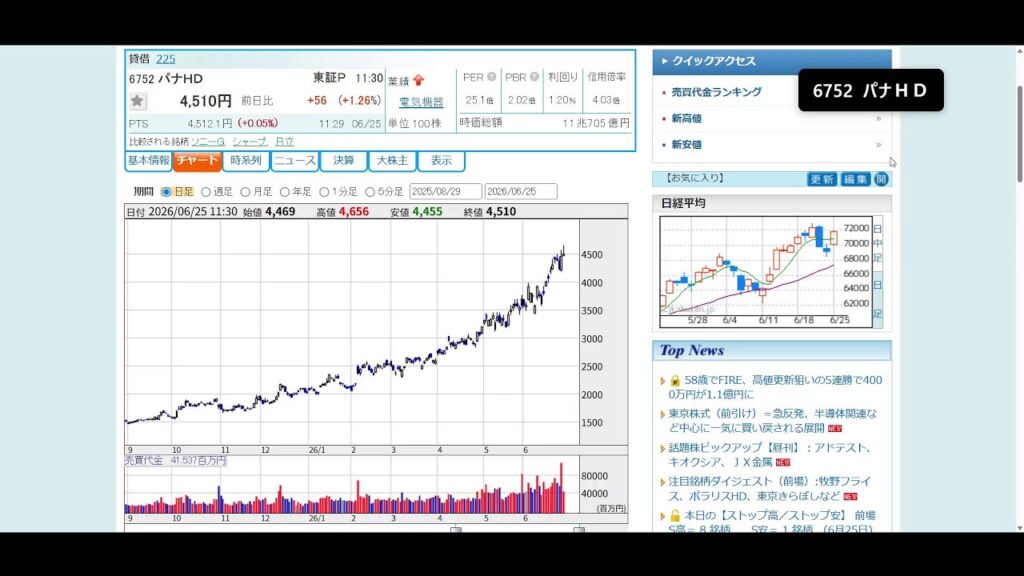Open the 表示 tab
Screen dimensions: 1024x576
(441, 161)
